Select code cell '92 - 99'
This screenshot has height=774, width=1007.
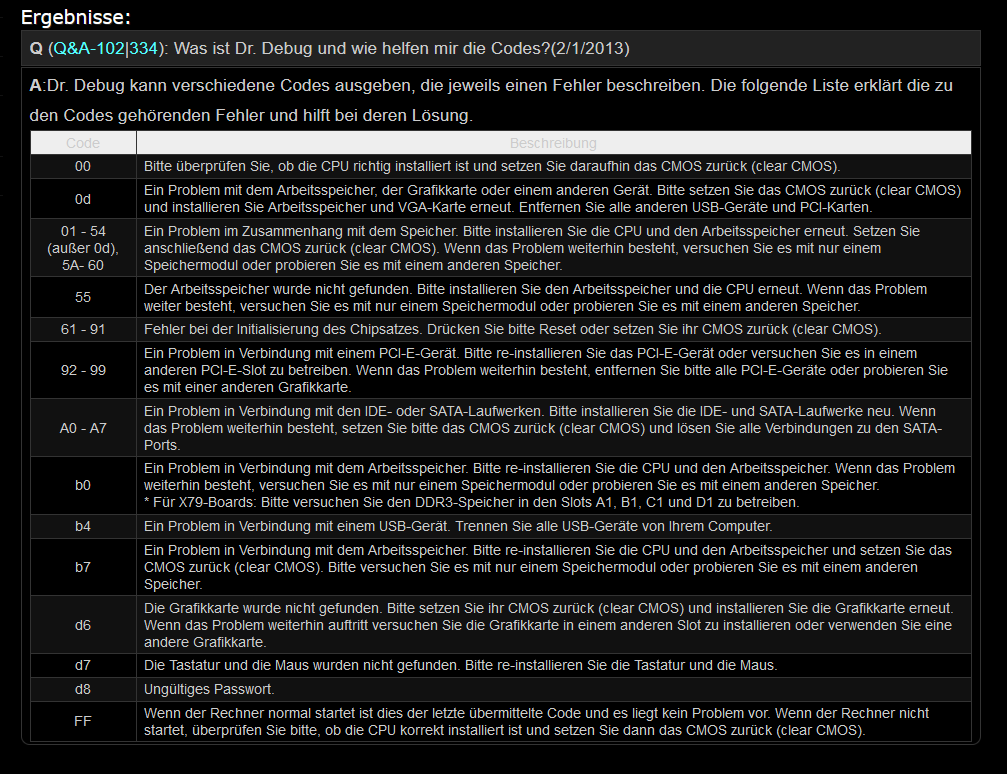click(x=83, y=370)
